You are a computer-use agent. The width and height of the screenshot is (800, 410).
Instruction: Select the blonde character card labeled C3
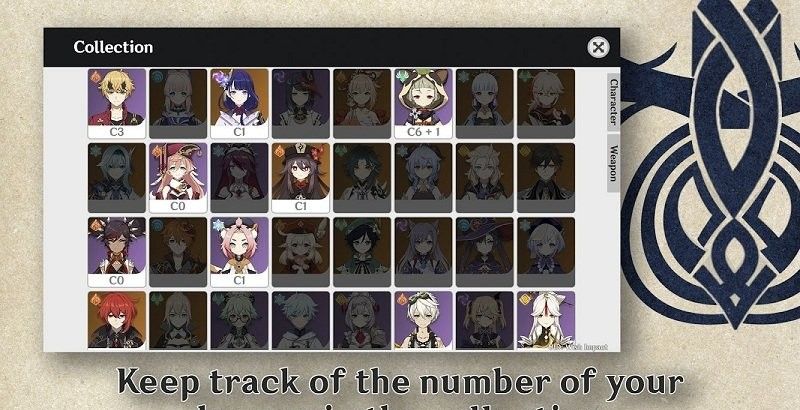click(x=116, y=104)
